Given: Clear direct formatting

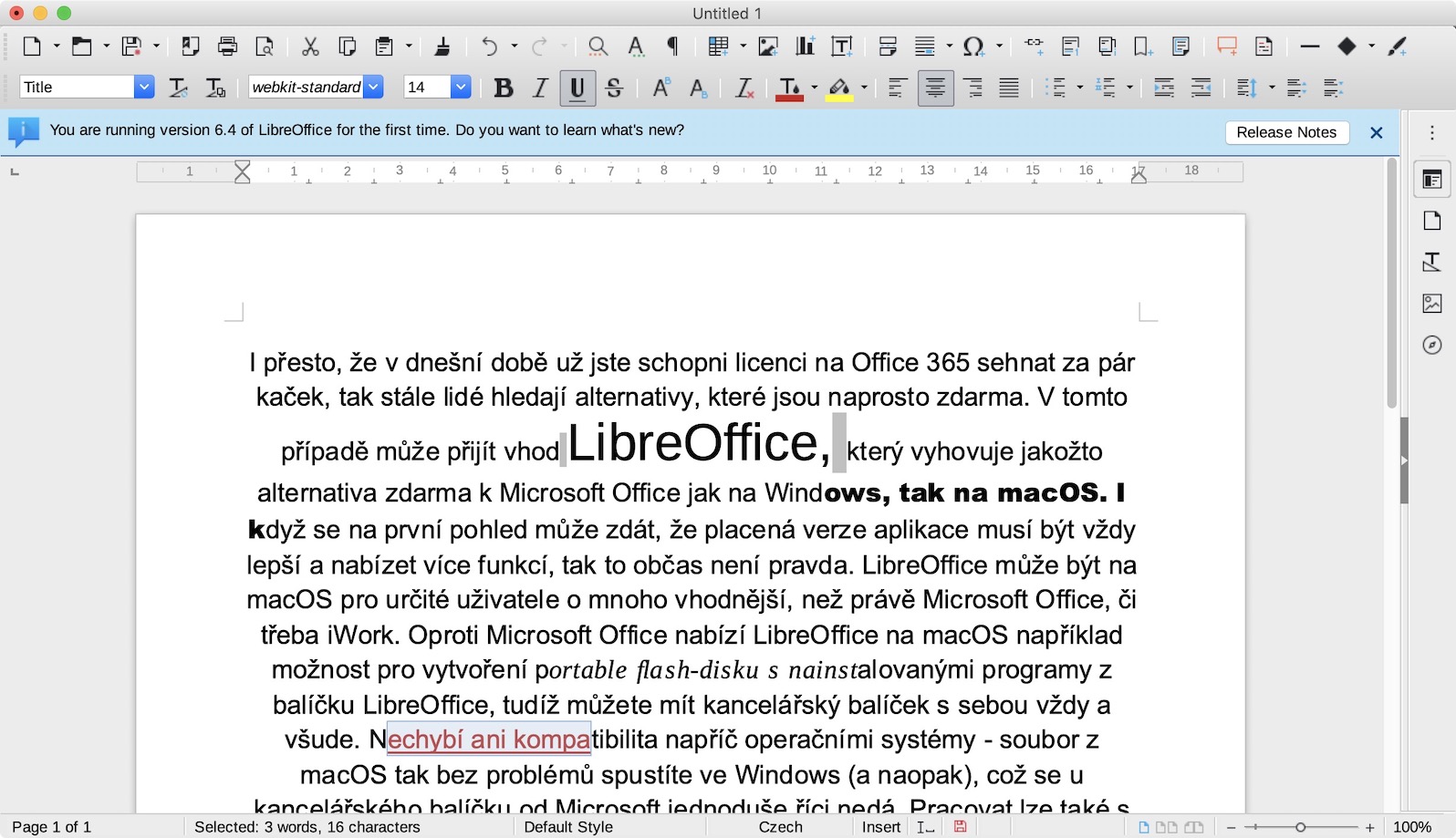Looking at the screenshot, I should tap(744, 88).
